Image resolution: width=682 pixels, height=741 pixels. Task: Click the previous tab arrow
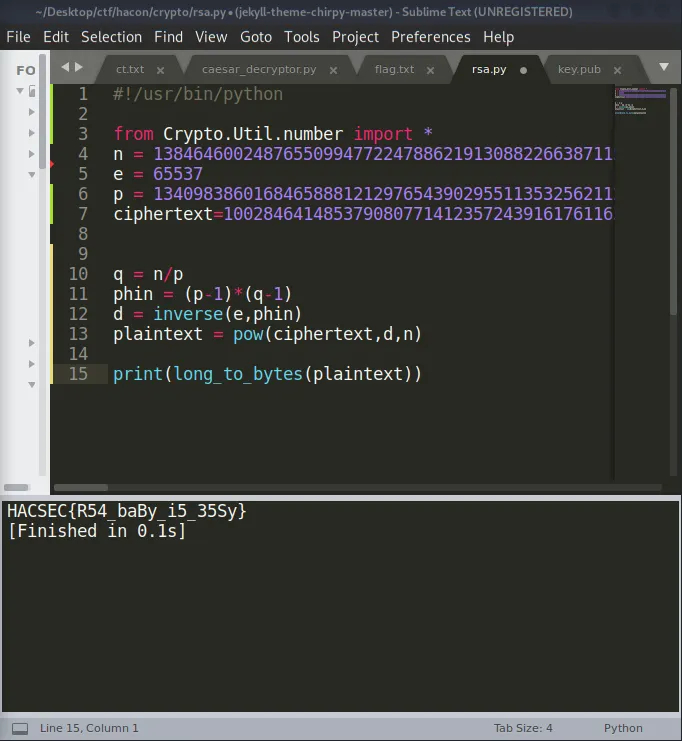(65, 68)
